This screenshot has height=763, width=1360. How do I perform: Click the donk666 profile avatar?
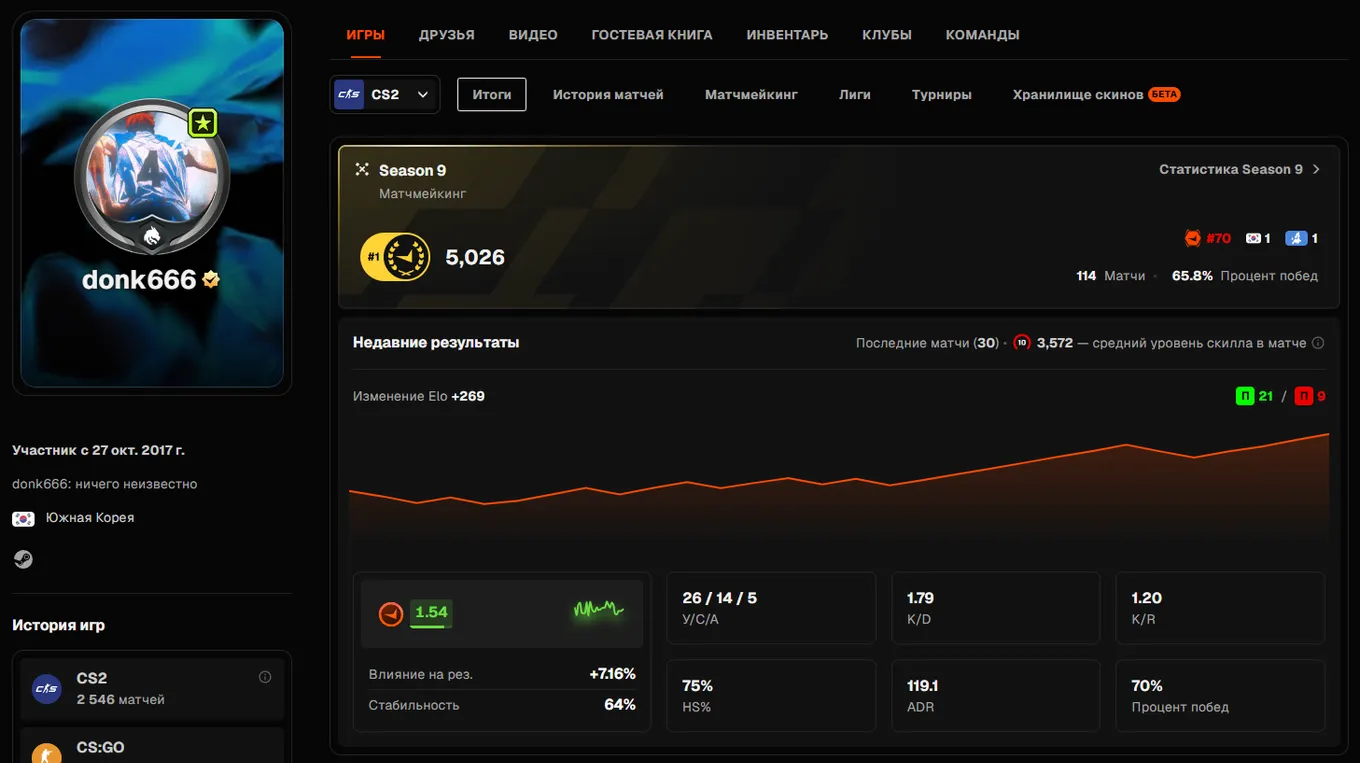152,177
